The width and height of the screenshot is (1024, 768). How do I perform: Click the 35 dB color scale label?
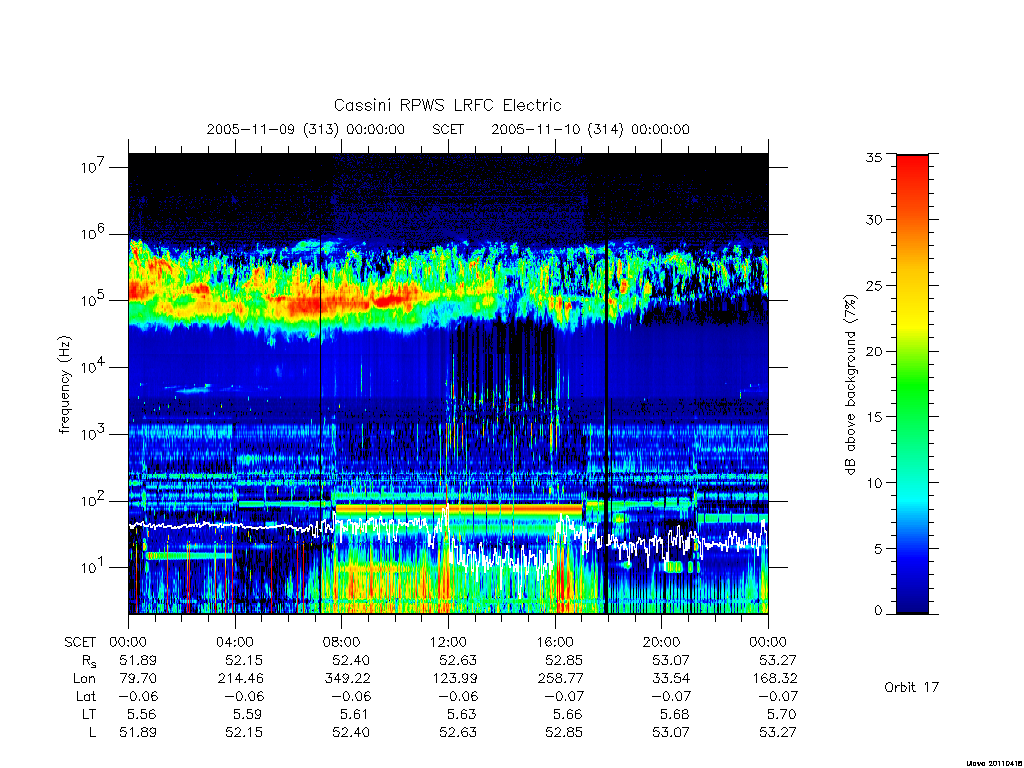tap(873, 157)
